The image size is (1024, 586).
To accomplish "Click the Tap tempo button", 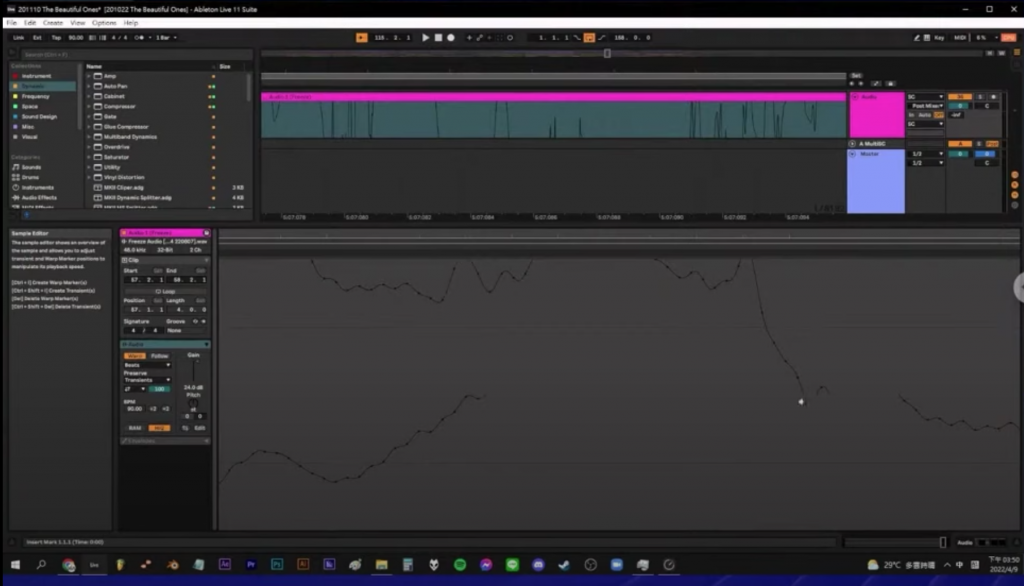I will pyautogui.click(x=56, y=38).
